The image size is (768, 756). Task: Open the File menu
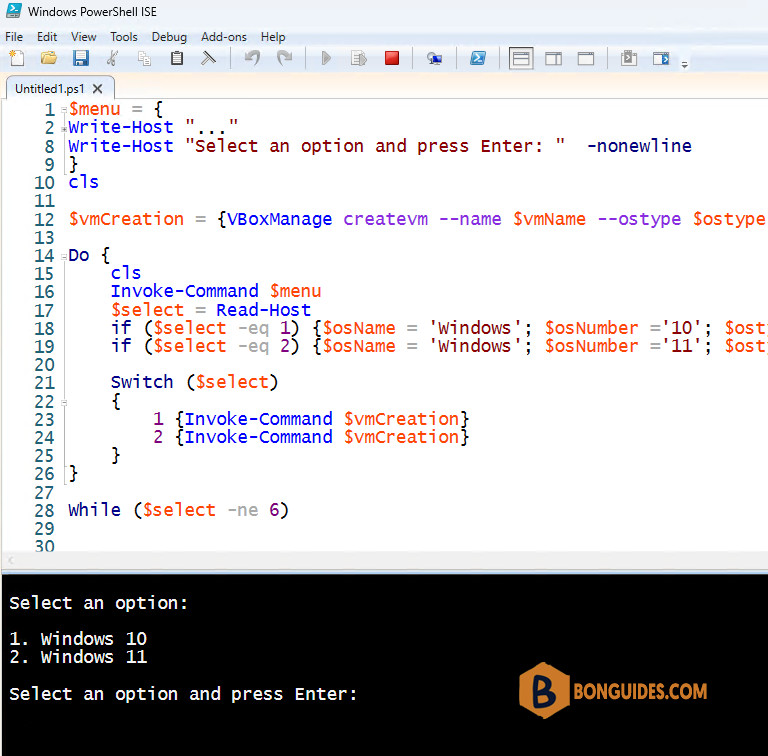[14, 37]
